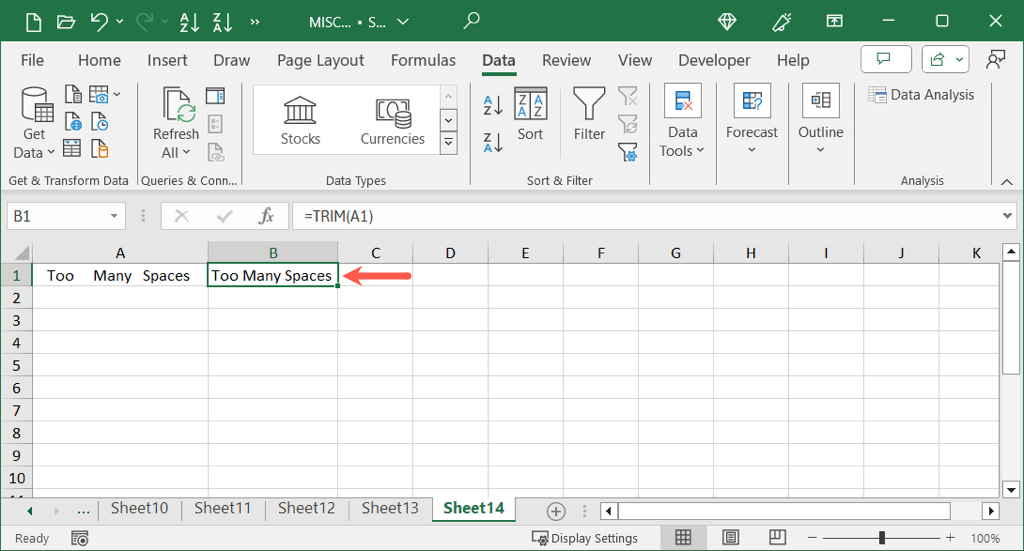Select the Stocks data type
This screenshot has height=551, width=1024.
point(300,120)
